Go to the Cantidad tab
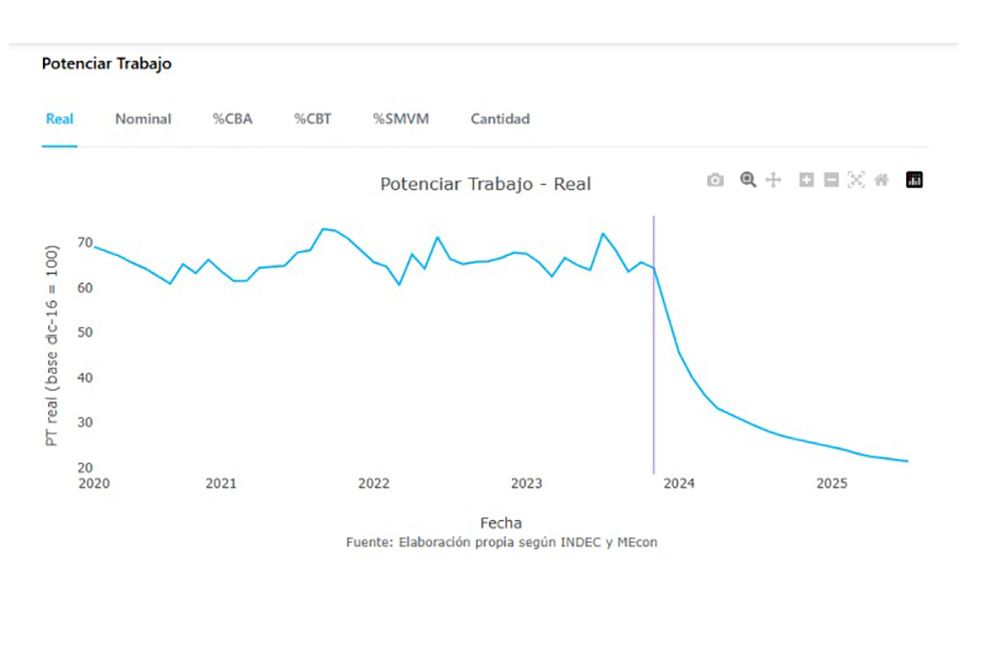This screenshot has width=1000, height=667. [500, 119]
